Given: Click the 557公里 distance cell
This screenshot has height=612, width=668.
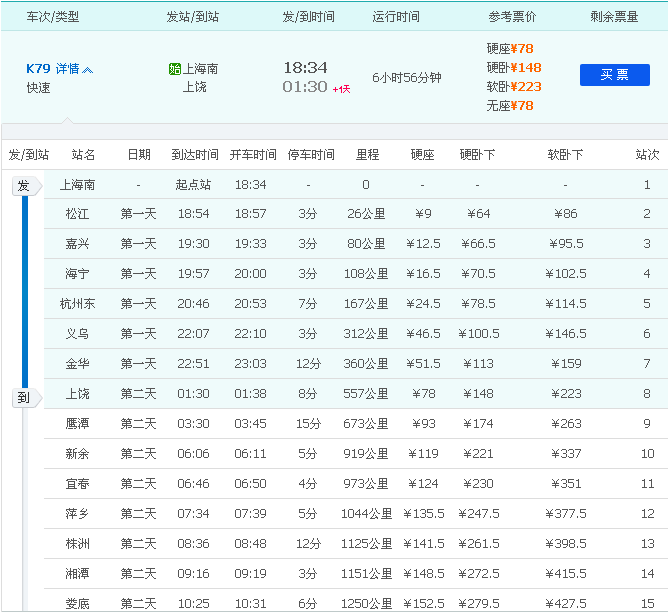Looking at the screenshot, I should (x=366, y=394).
